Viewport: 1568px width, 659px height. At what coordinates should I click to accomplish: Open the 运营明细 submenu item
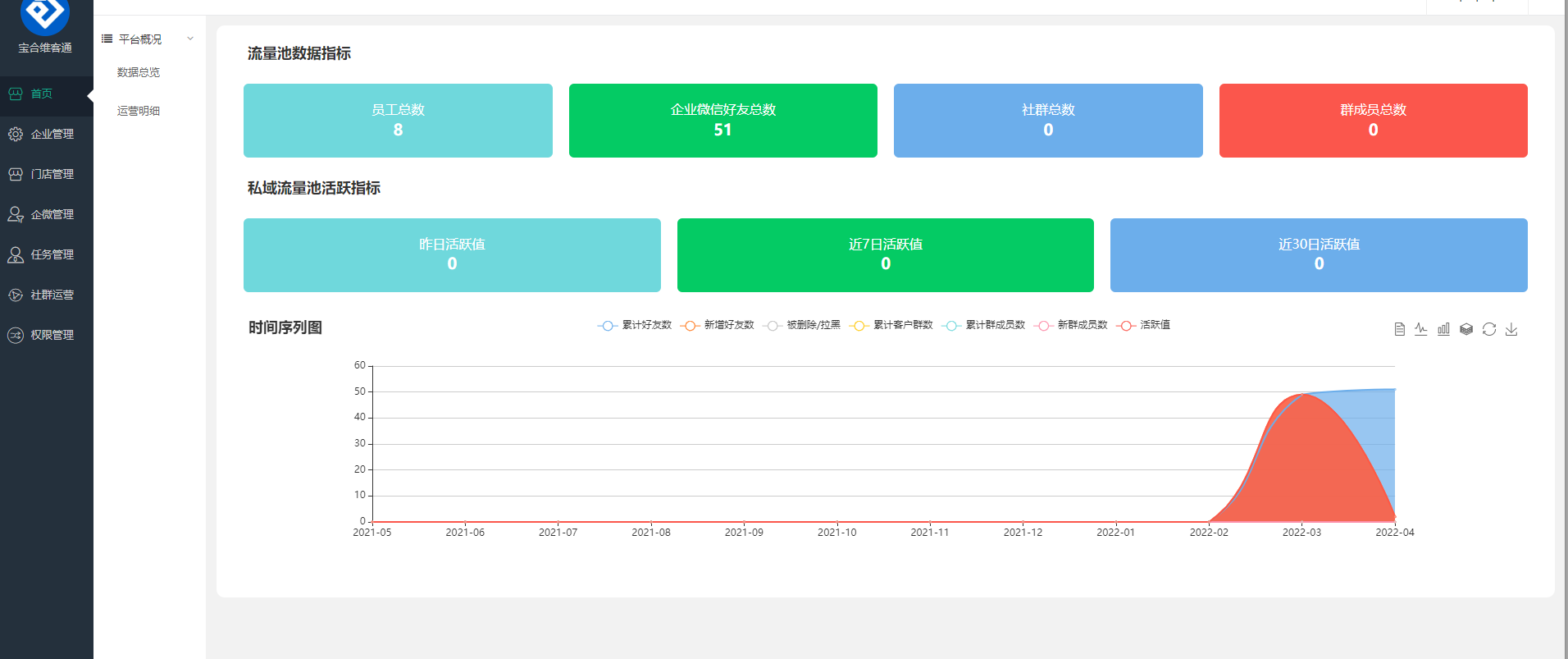pyautogui.click(x=139, y=111)
